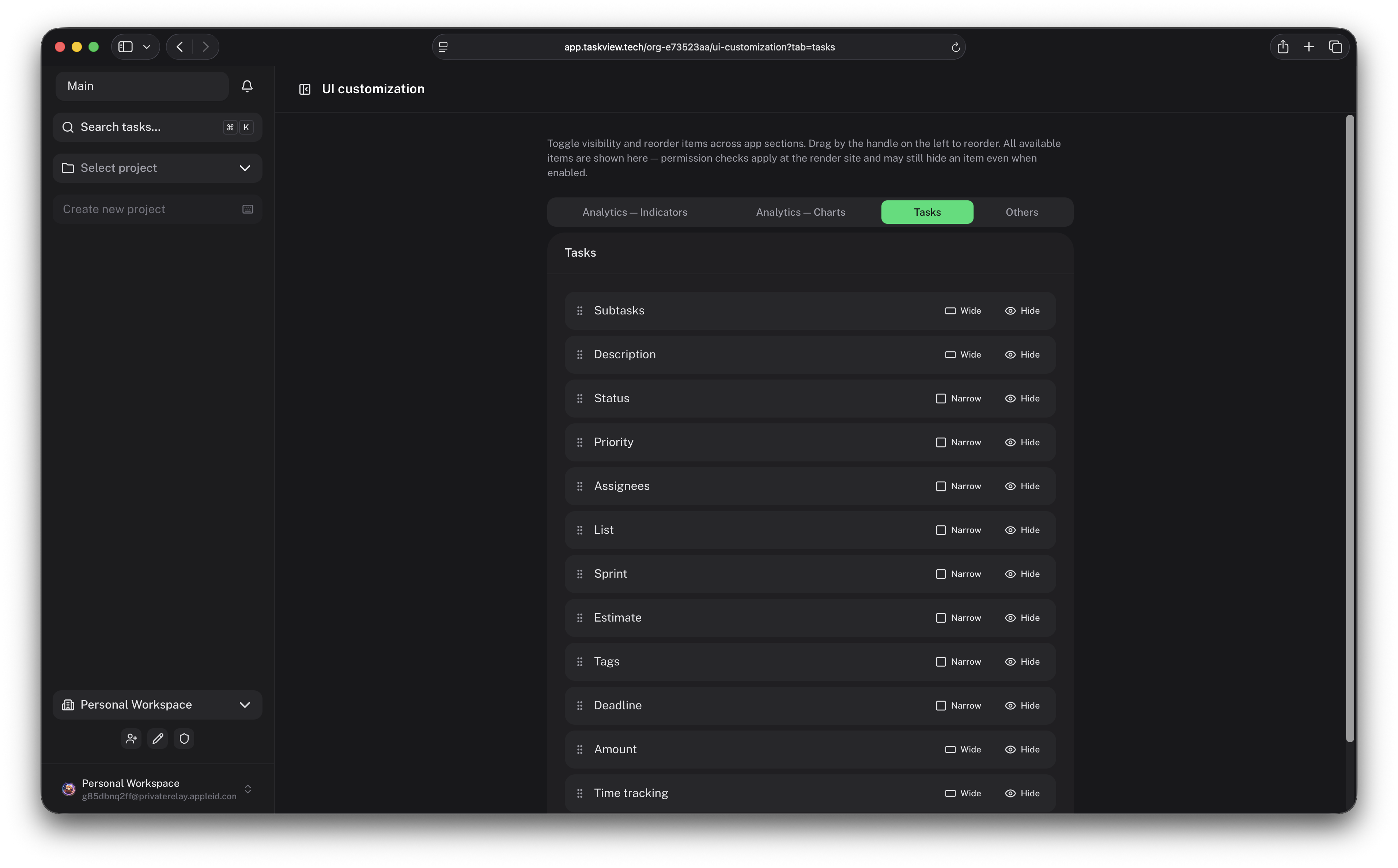
Task: Open account switcher at sidebar bottom
Action: tap(157, 789)
